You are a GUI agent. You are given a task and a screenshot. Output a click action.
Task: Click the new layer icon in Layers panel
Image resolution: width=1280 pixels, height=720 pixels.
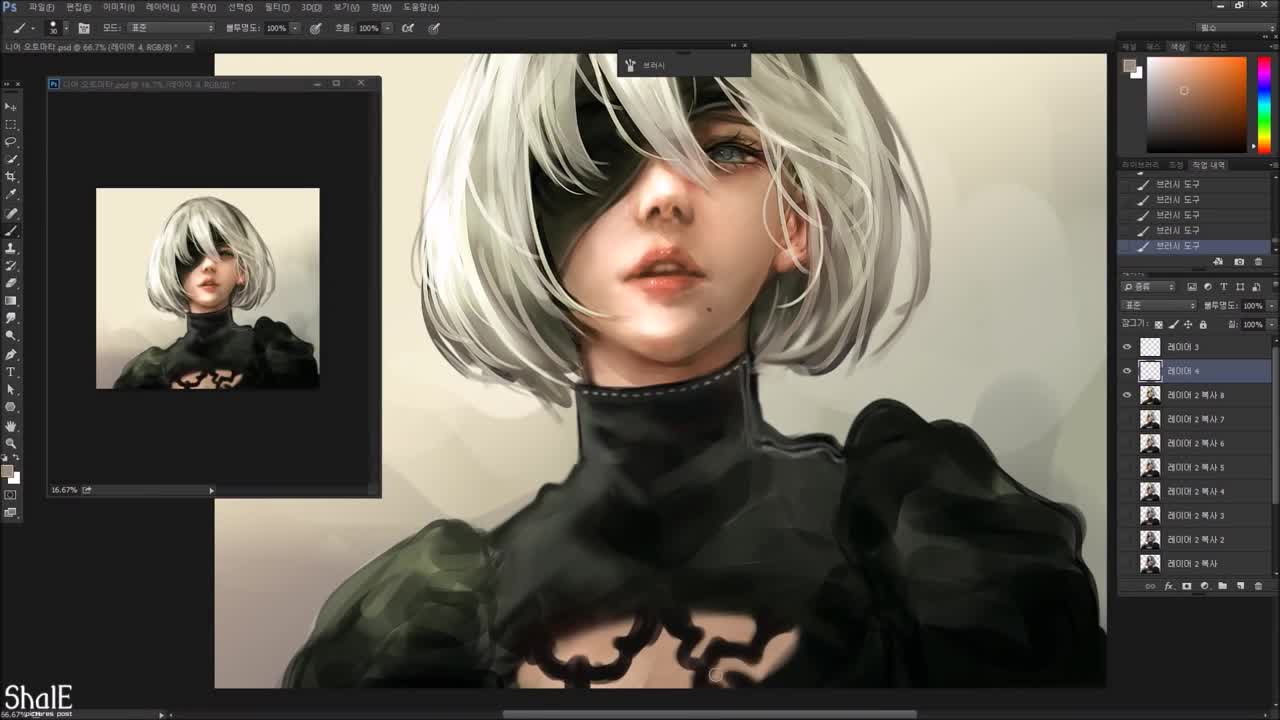[1241, 587]
